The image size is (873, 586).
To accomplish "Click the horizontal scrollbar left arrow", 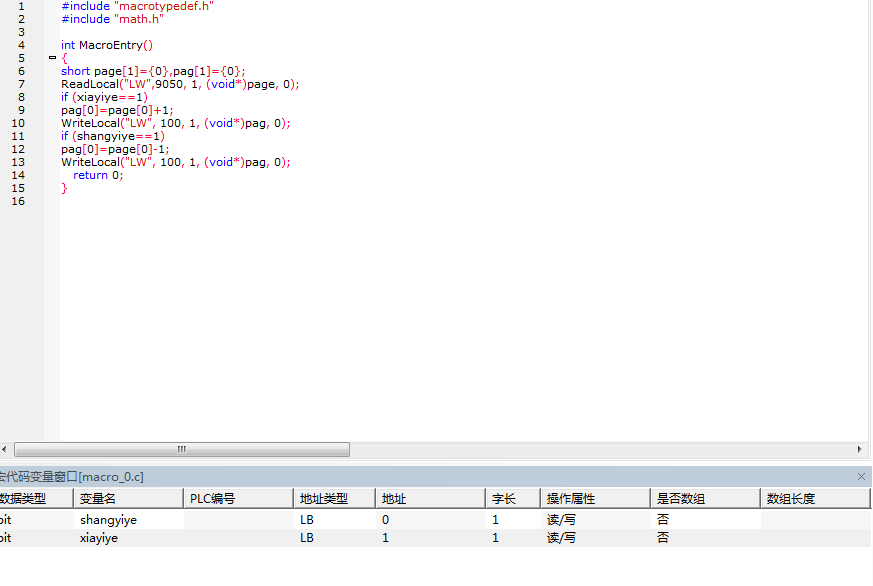I will pyautogui.click(x=6, y=450).
